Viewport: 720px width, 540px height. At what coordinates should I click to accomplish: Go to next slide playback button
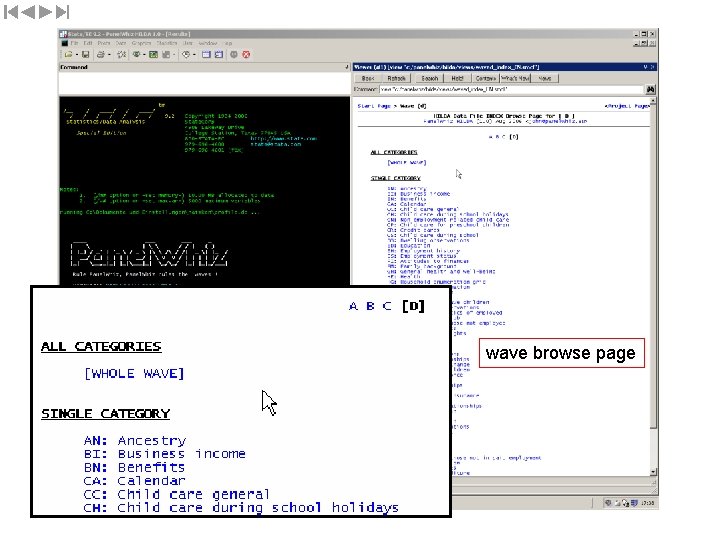coord(45,12)
